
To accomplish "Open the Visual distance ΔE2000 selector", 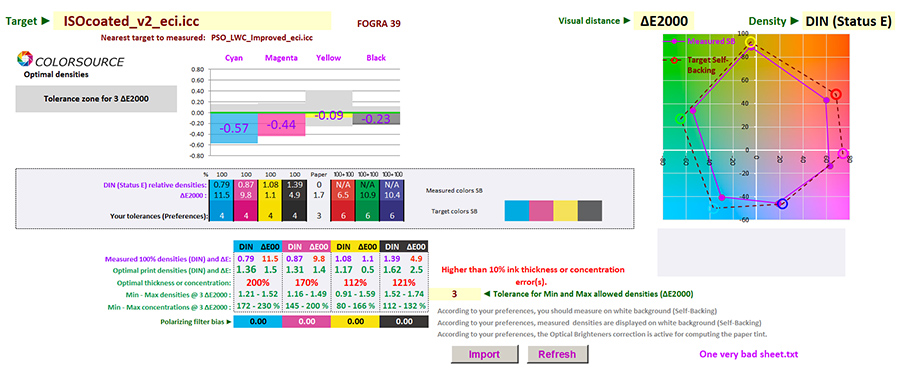I will pos(664,21).
